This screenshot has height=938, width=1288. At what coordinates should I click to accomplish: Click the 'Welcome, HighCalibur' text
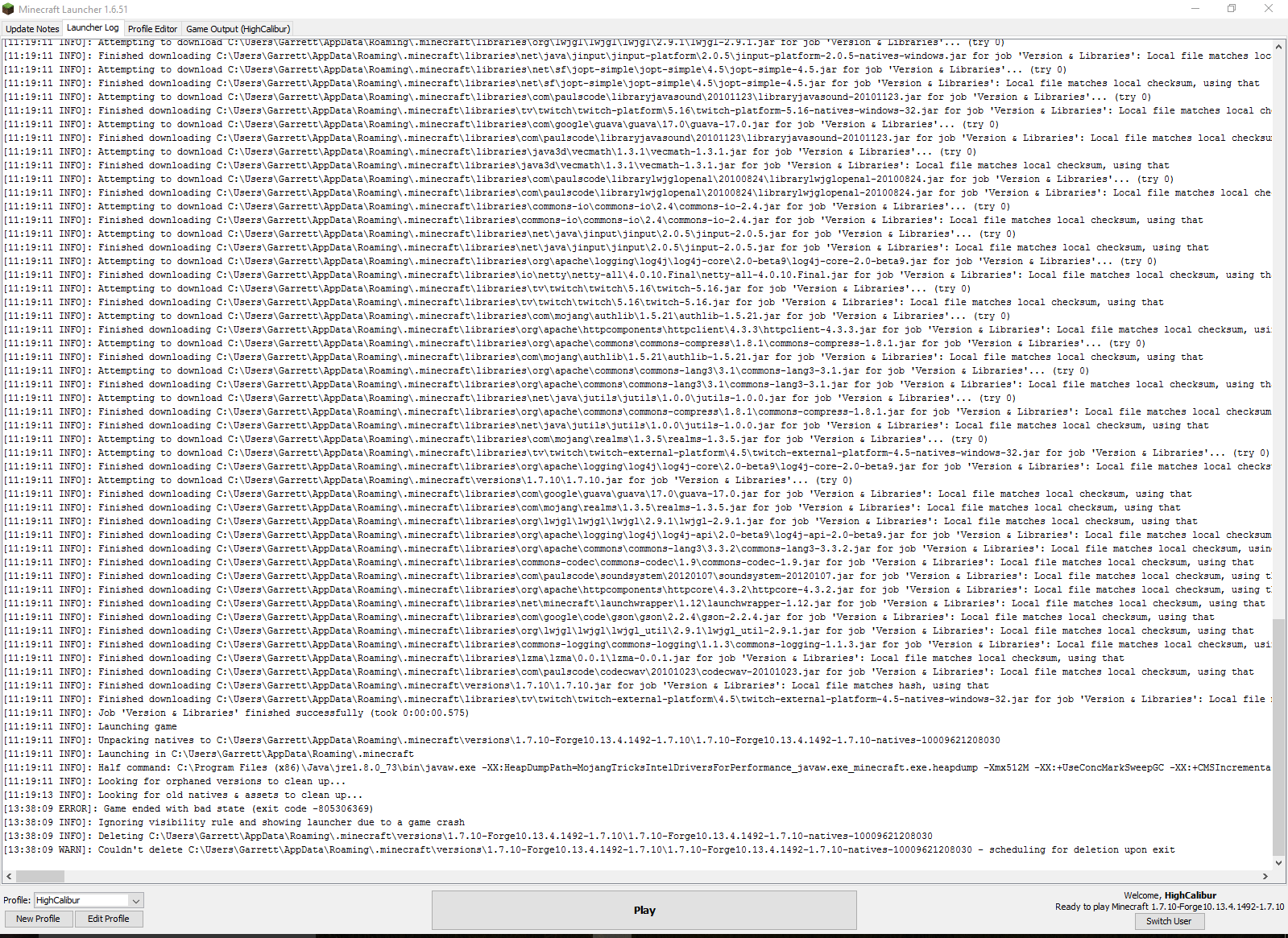point(1170,895)
